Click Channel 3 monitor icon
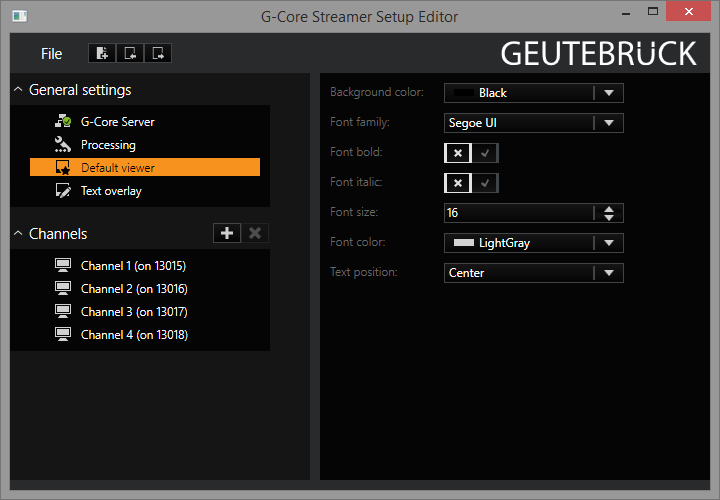 tap(63, 311)
